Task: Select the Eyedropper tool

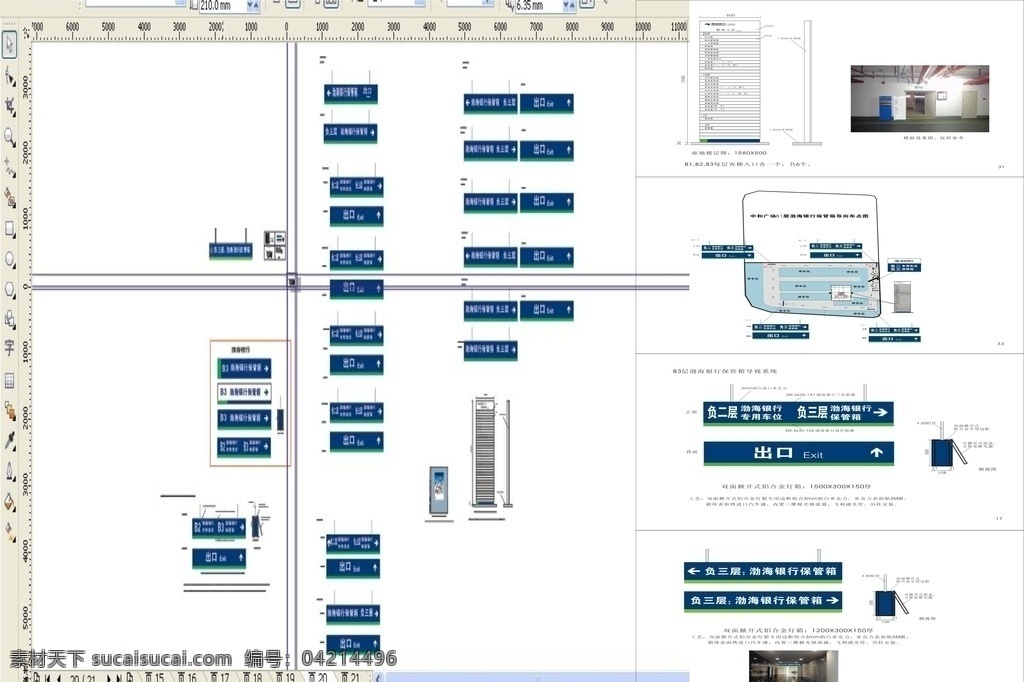Action: (9, 440)
